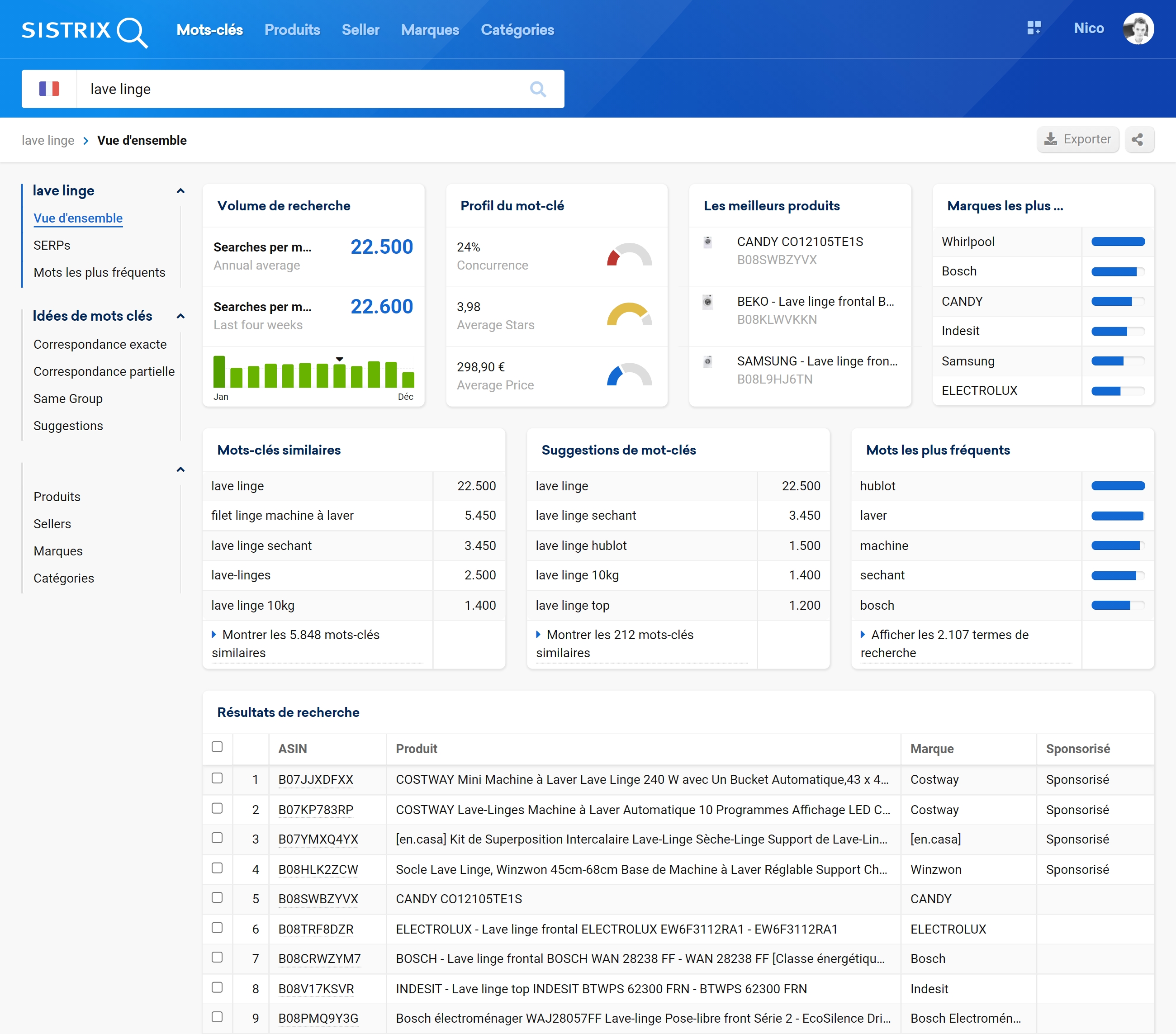Sort by the Marque column header
Image resolution: width=1176 pixels, height=1034 pixels.
(x=932, y=749)
